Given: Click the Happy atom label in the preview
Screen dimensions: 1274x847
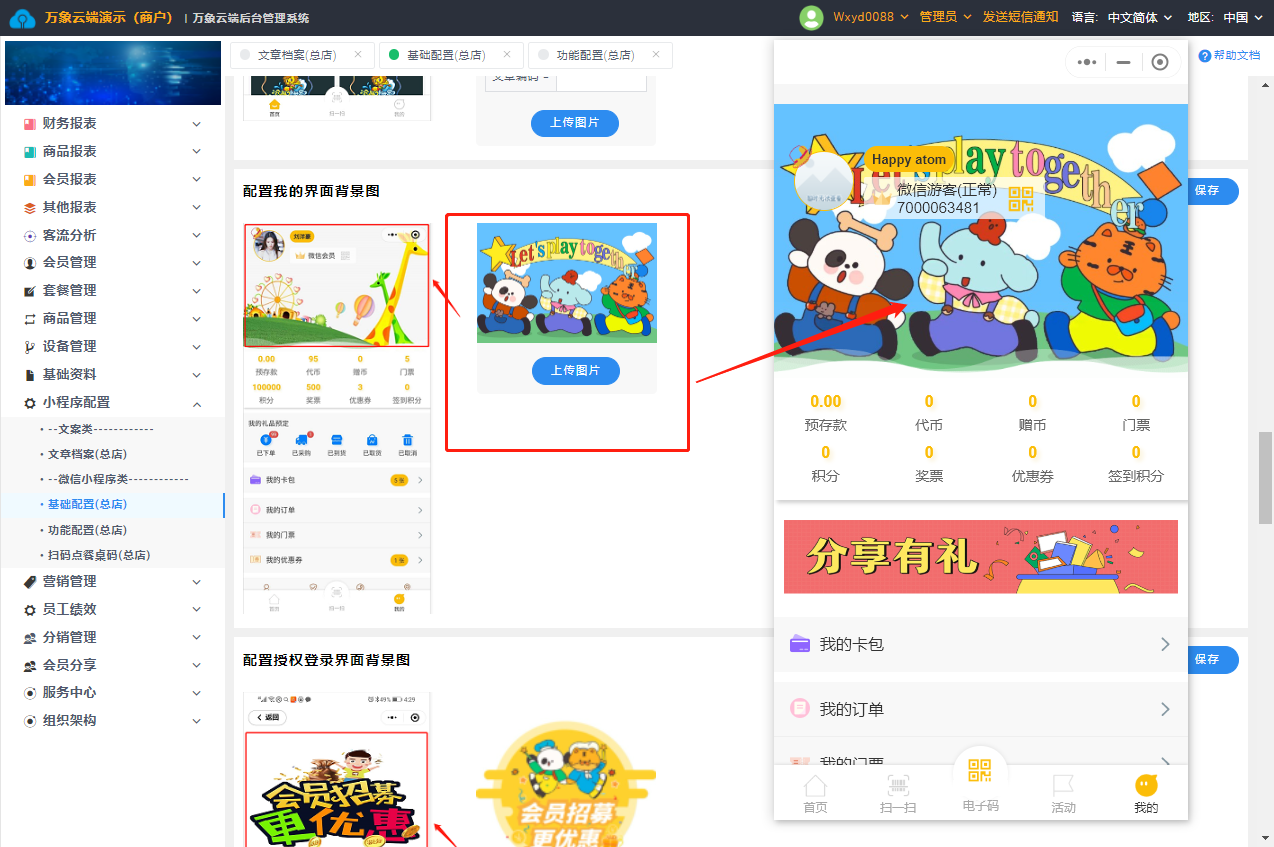Looking at the screenshot, I should click(909, 159).
